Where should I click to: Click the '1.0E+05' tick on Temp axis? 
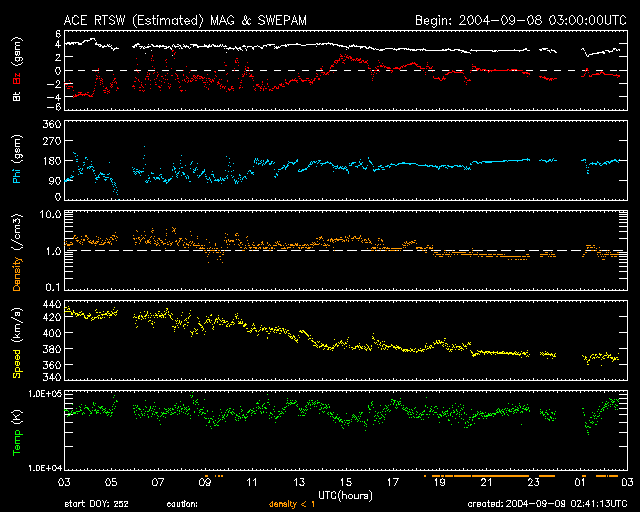[45, 394]
